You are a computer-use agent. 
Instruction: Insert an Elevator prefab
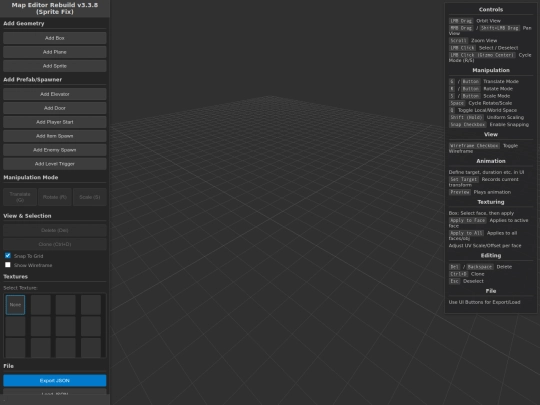click(55, 94)
